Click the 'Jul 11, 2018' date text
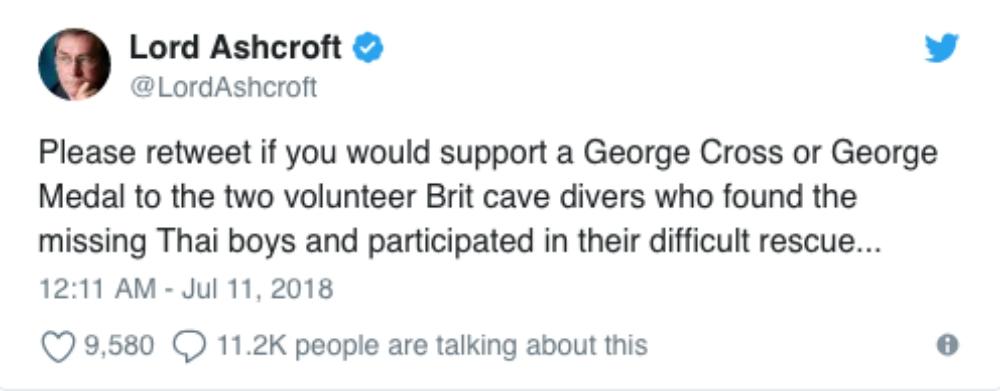This screenshot has width=1000, height=391. [257, 289]
